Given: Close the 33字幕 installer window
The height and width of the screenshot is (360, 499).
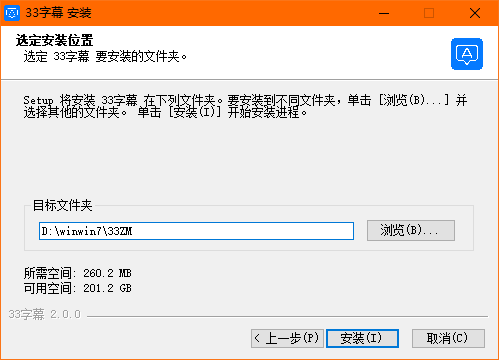Looking at the screenshot, I should (475, 13).
